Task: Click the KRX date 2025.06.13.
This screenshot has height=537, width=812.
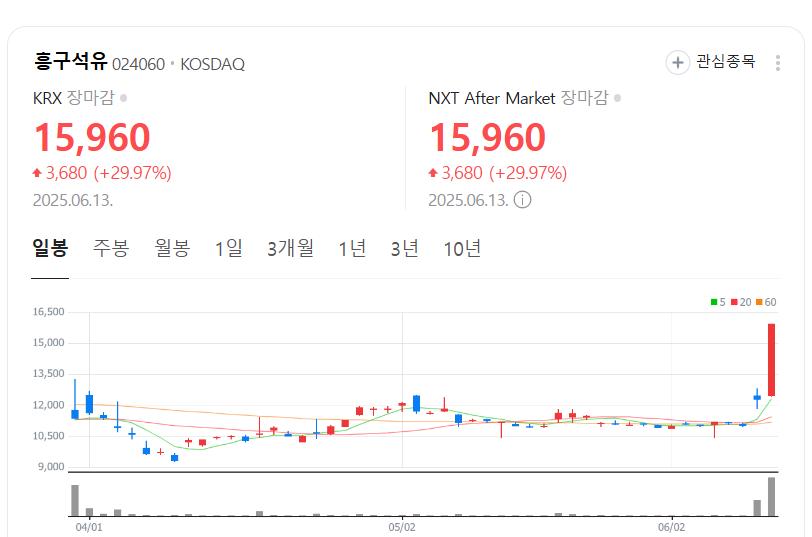Action: coord(73,200)
